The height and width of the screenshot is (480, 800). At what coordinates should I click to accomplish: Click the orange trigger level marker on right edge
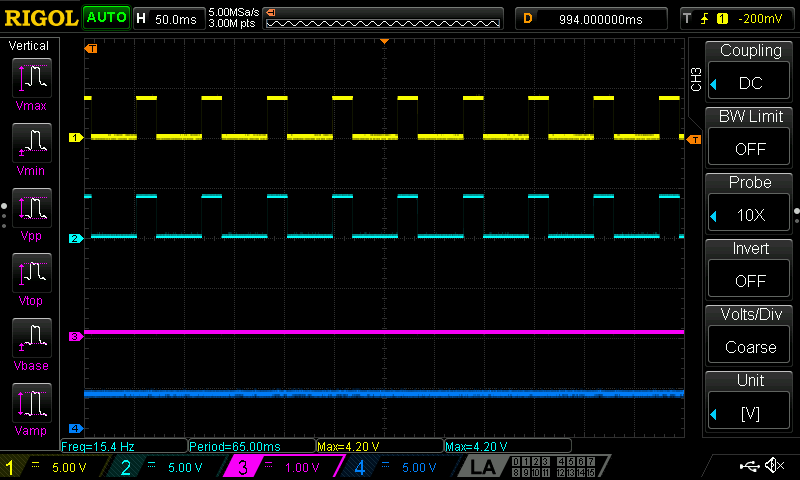(x=694, y=139)
